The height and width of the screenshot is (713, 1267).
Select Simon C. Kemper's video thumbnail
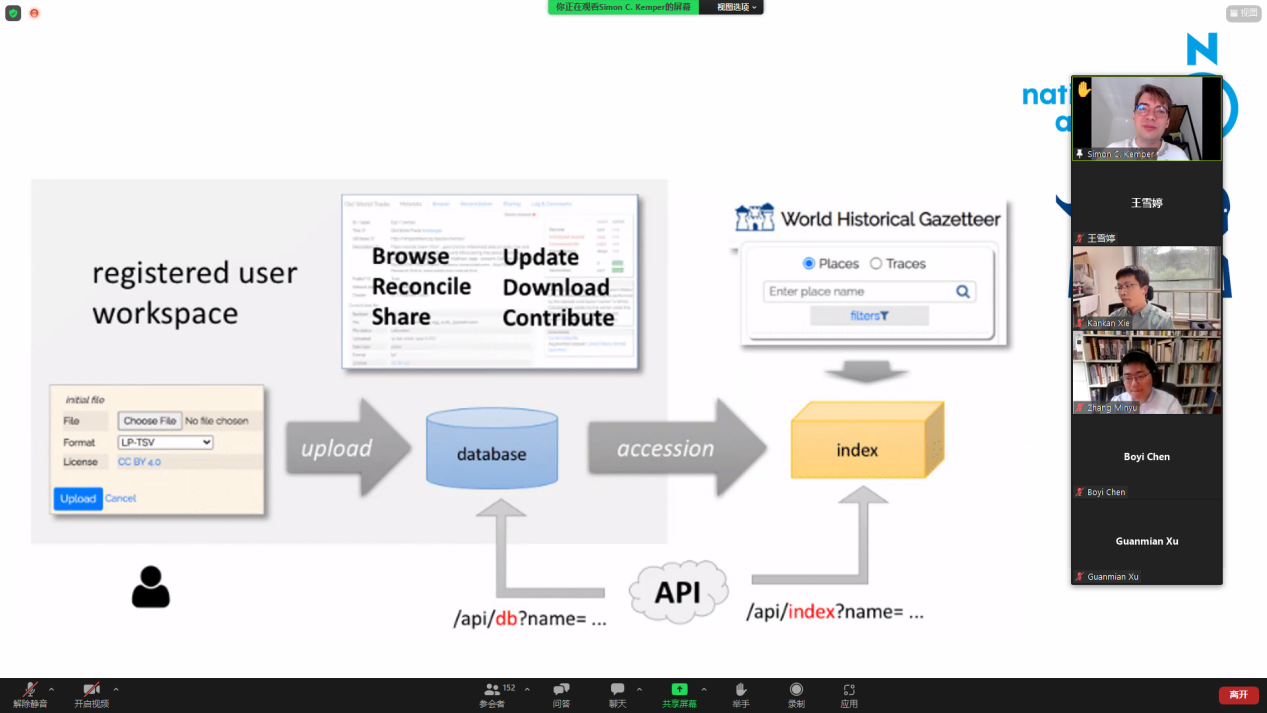click(x=1146, y=118)
